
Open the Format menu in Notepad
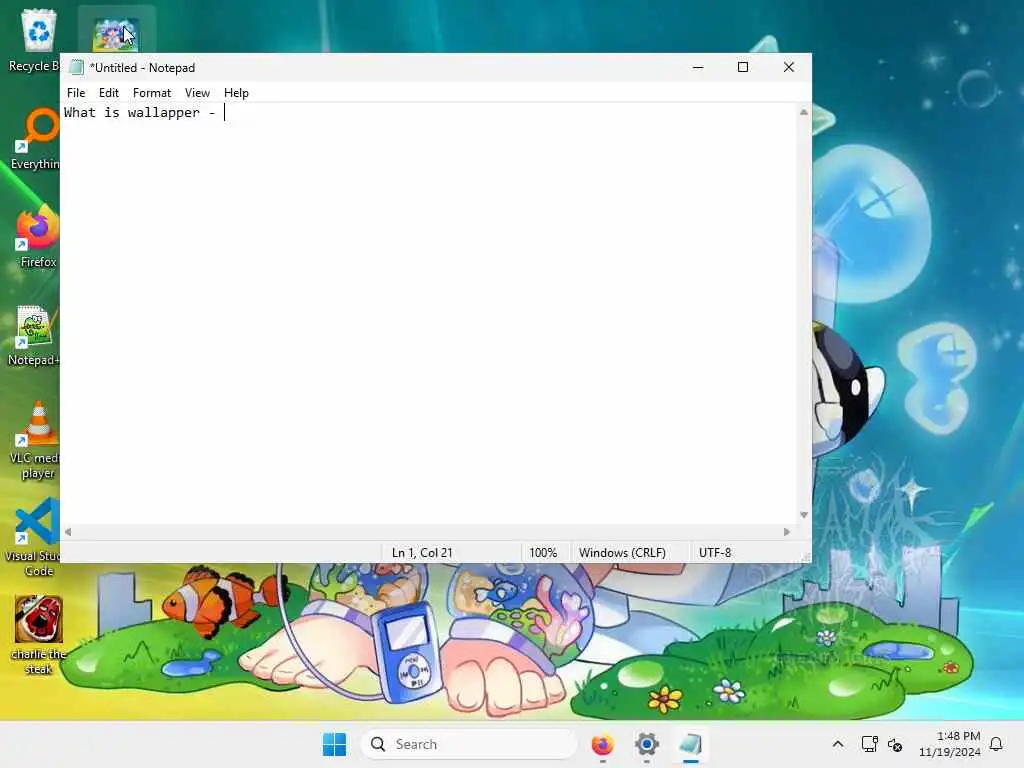click(152, 93)
